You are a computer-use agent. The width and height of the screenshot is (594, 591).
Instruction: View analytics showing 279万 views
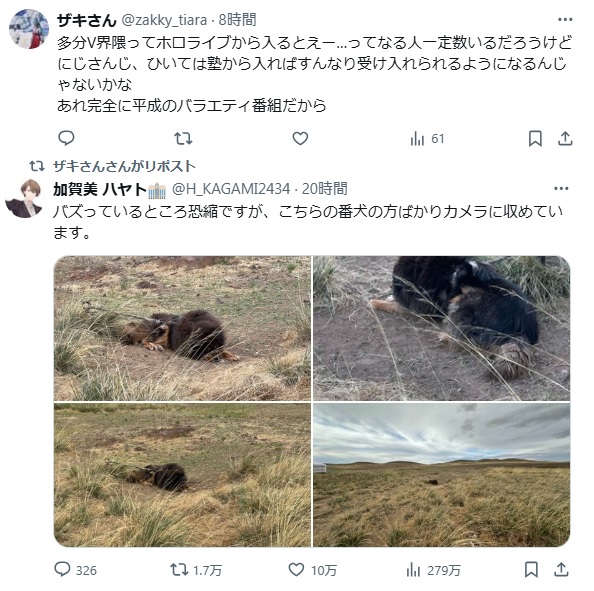tap(433, 570)
